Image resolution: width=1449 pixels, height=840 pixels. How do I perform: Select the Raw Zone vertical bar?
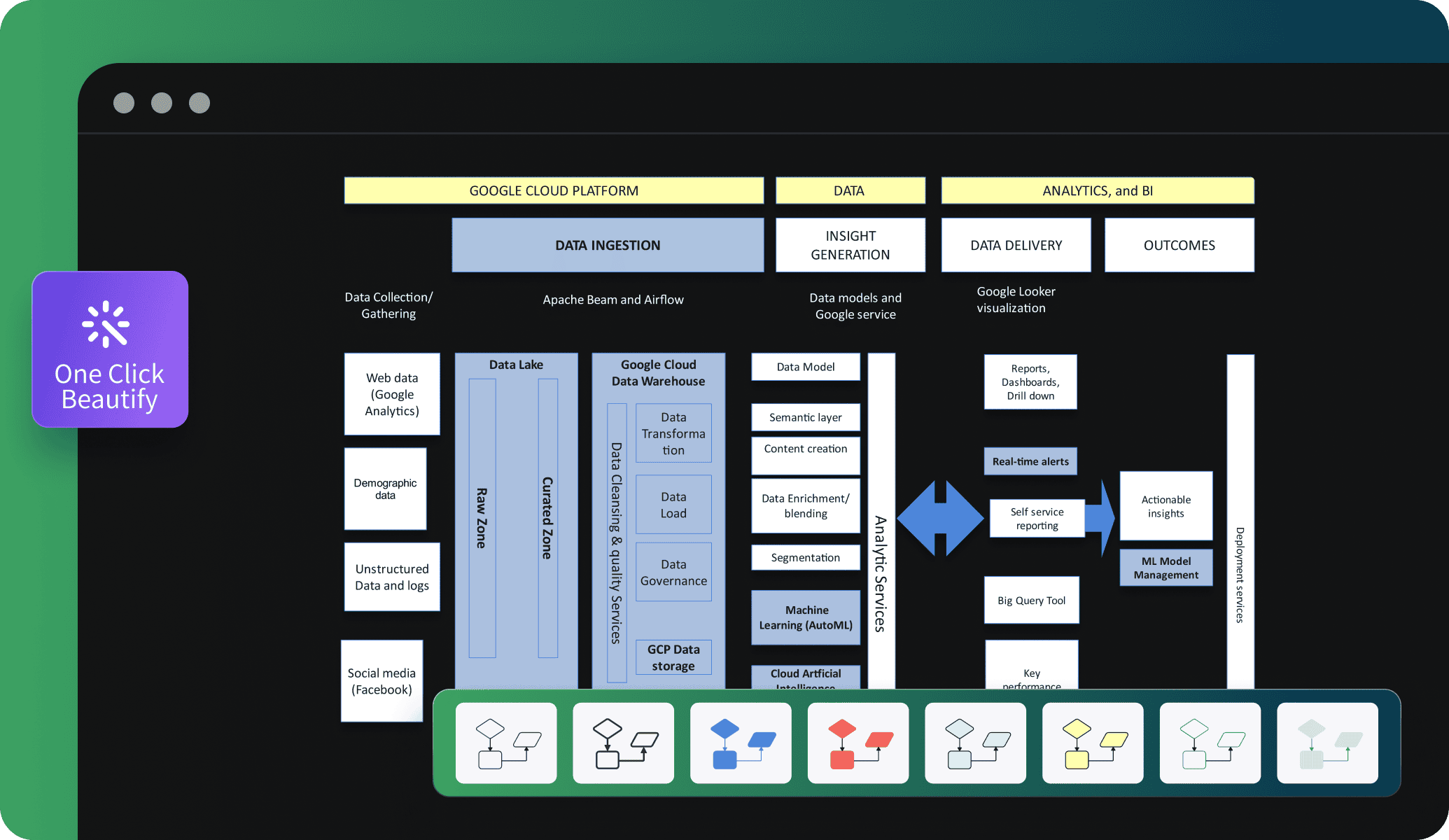[x=482, y=518]
